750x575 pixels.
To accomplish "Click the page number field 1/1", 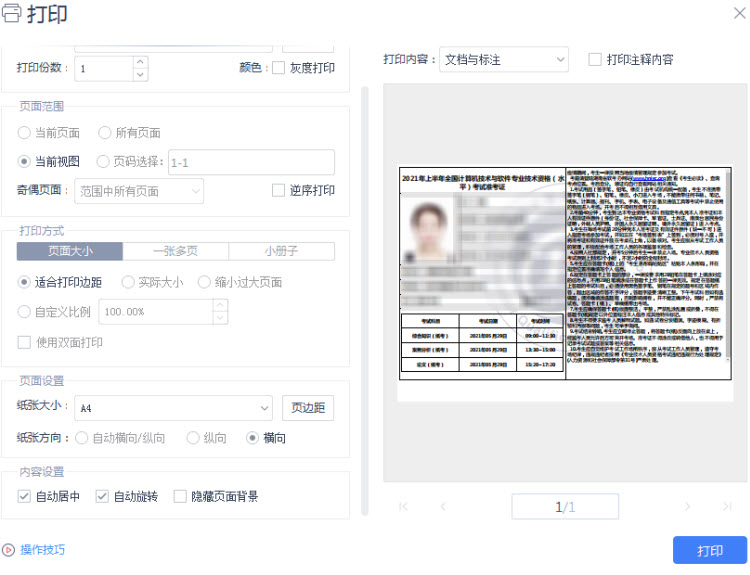I will tap(565, 507).
